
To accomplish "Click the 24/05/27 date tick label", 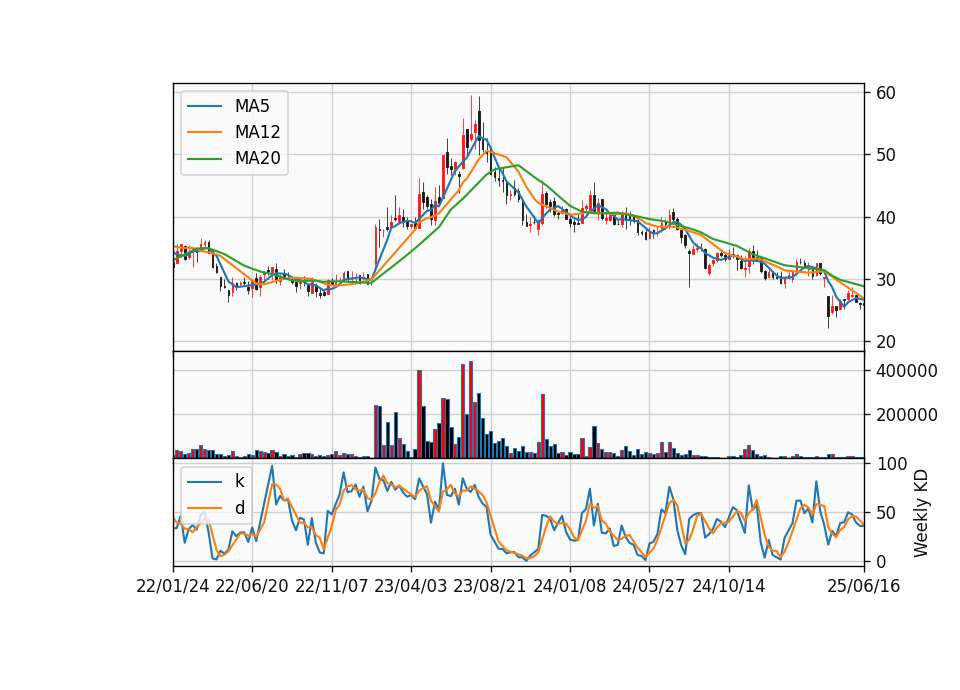I will [649, 586].
